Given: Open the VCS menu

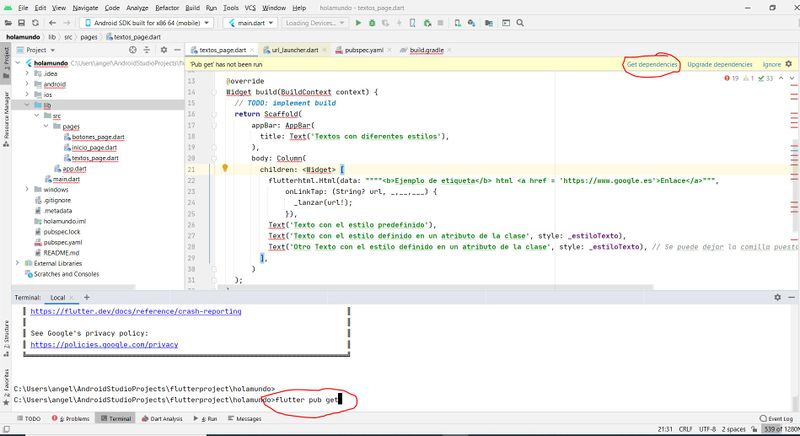Looking at the screenshot, I should pyautogui.click(x=250, y=8).
